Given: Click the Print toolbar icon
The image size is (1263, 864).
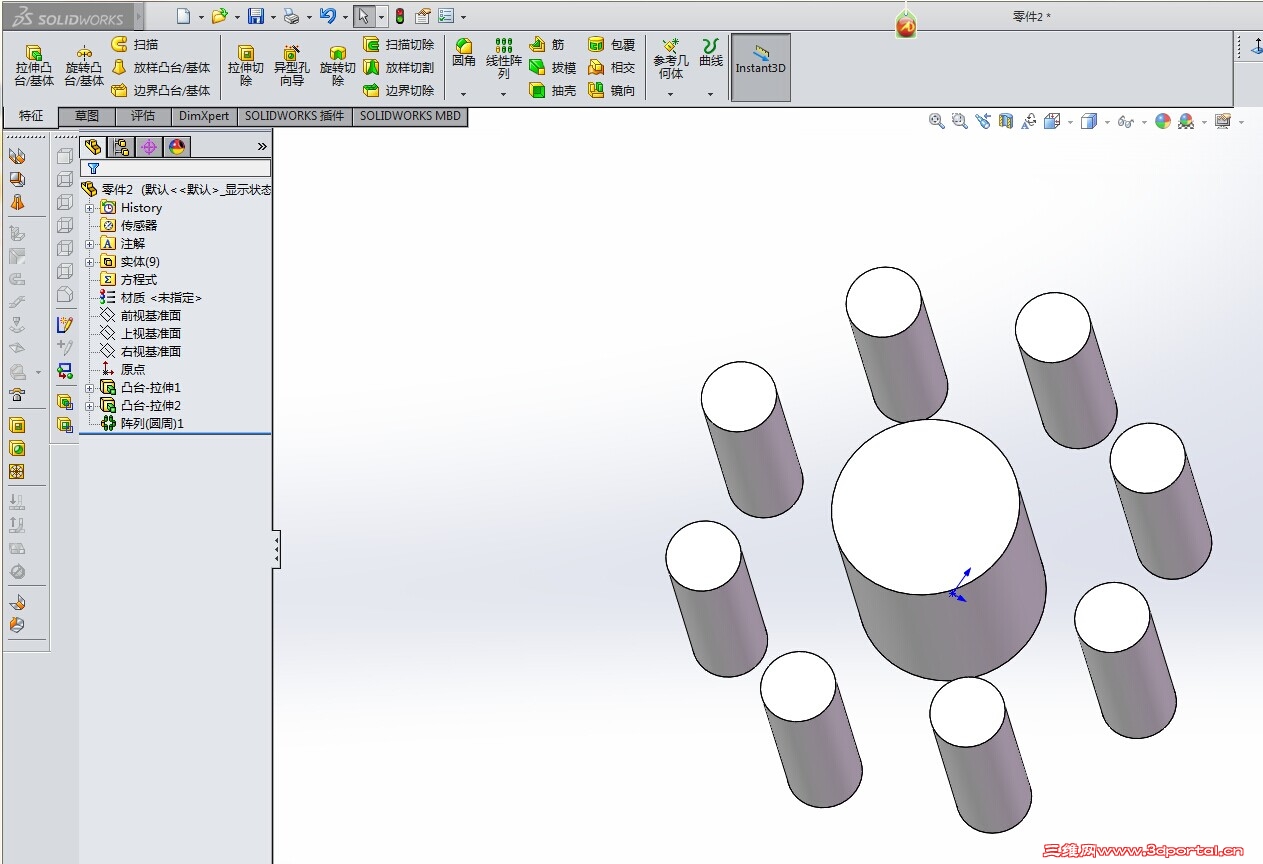Looking at the screenshot, I should point(291,16).
